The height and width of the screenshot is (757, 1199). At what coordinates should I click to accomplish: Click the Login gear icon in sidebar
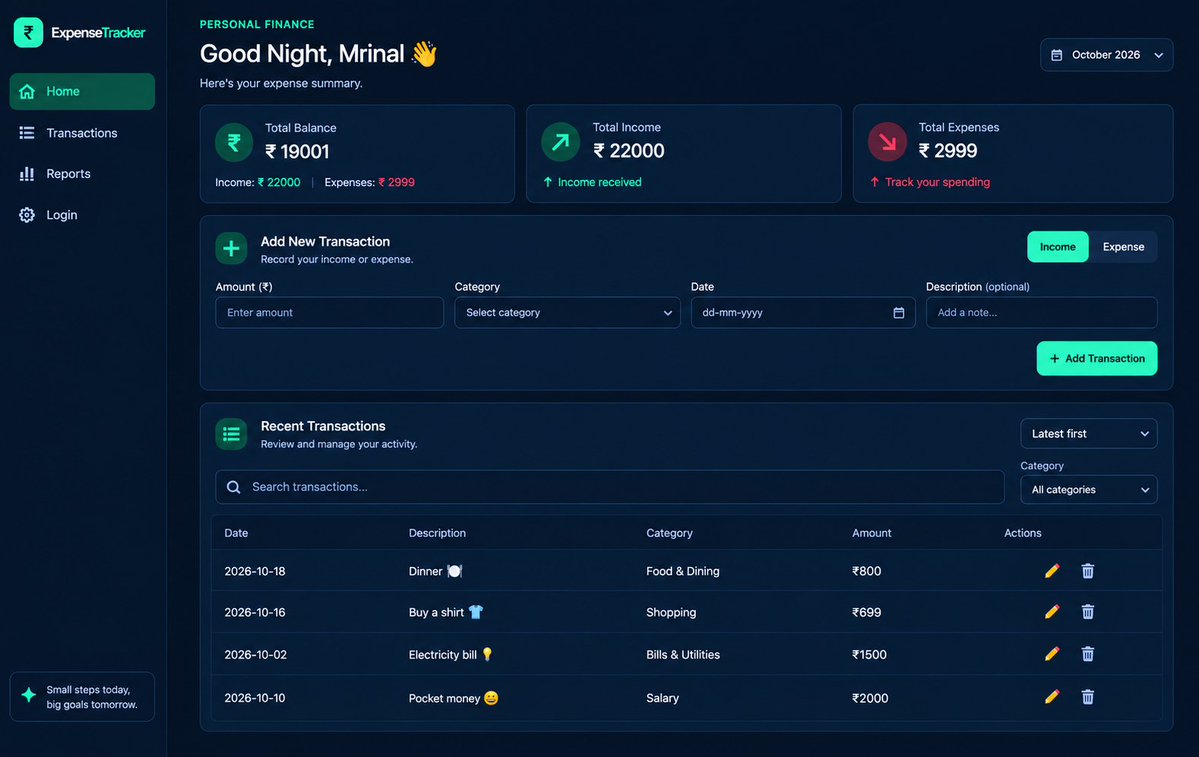[27, 215]
